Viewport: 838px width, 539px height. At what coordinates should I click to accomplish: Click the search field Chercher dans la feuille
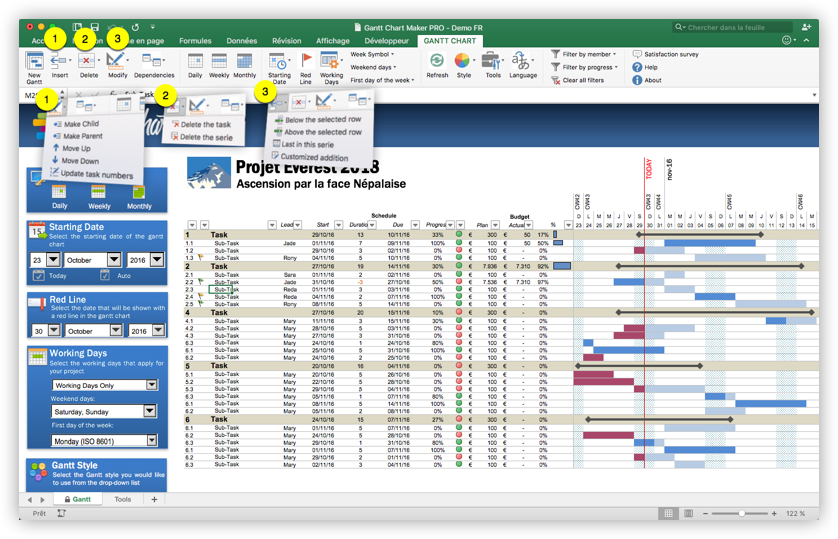pyautogui.click(x=732, y=27)
